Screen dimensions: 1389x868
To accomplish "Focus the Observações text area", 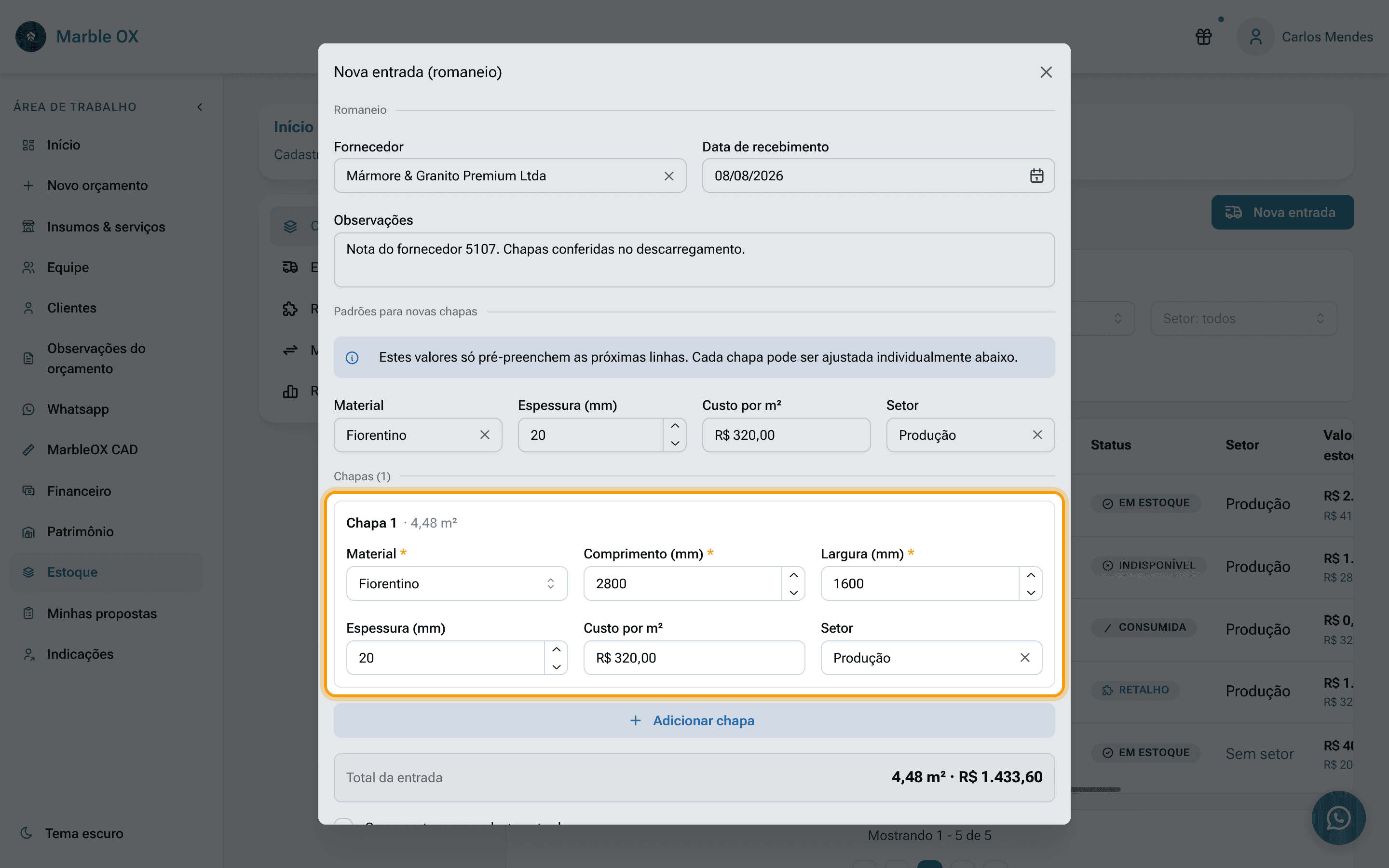I will tap(694, 260).
